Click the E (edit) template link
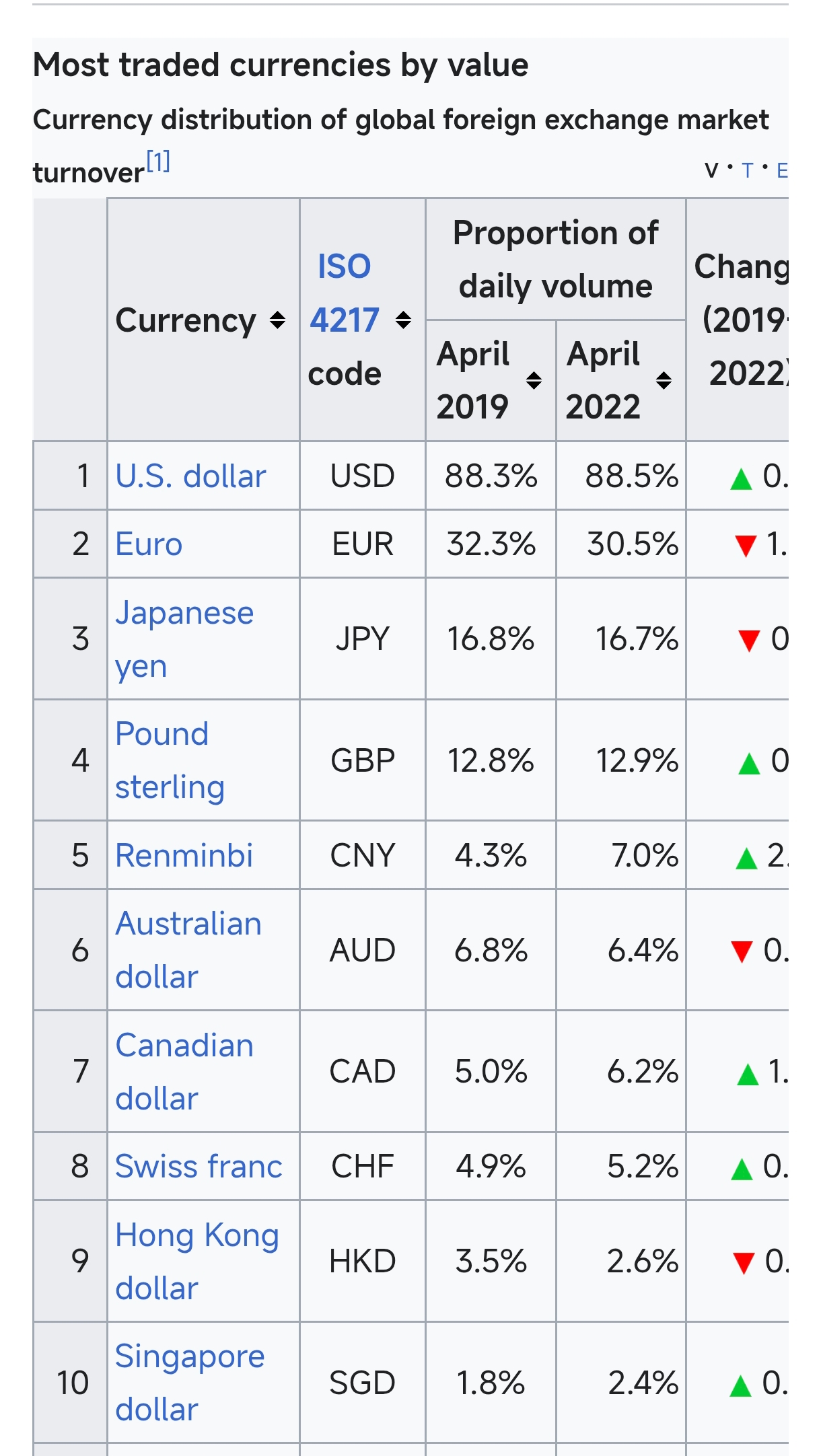The image size is (821, 1456). [781, 171]
